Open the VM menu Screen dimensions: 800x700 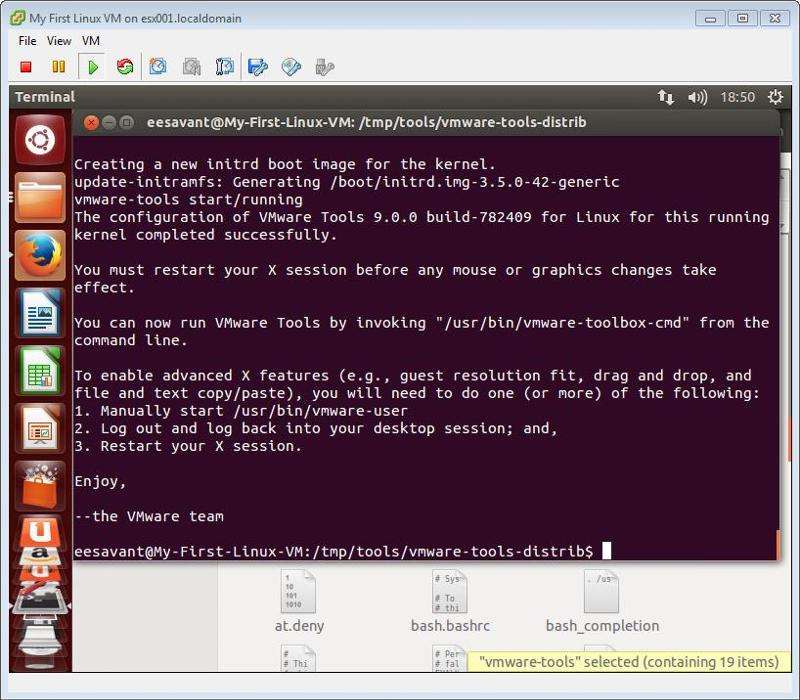coord(91,41)
